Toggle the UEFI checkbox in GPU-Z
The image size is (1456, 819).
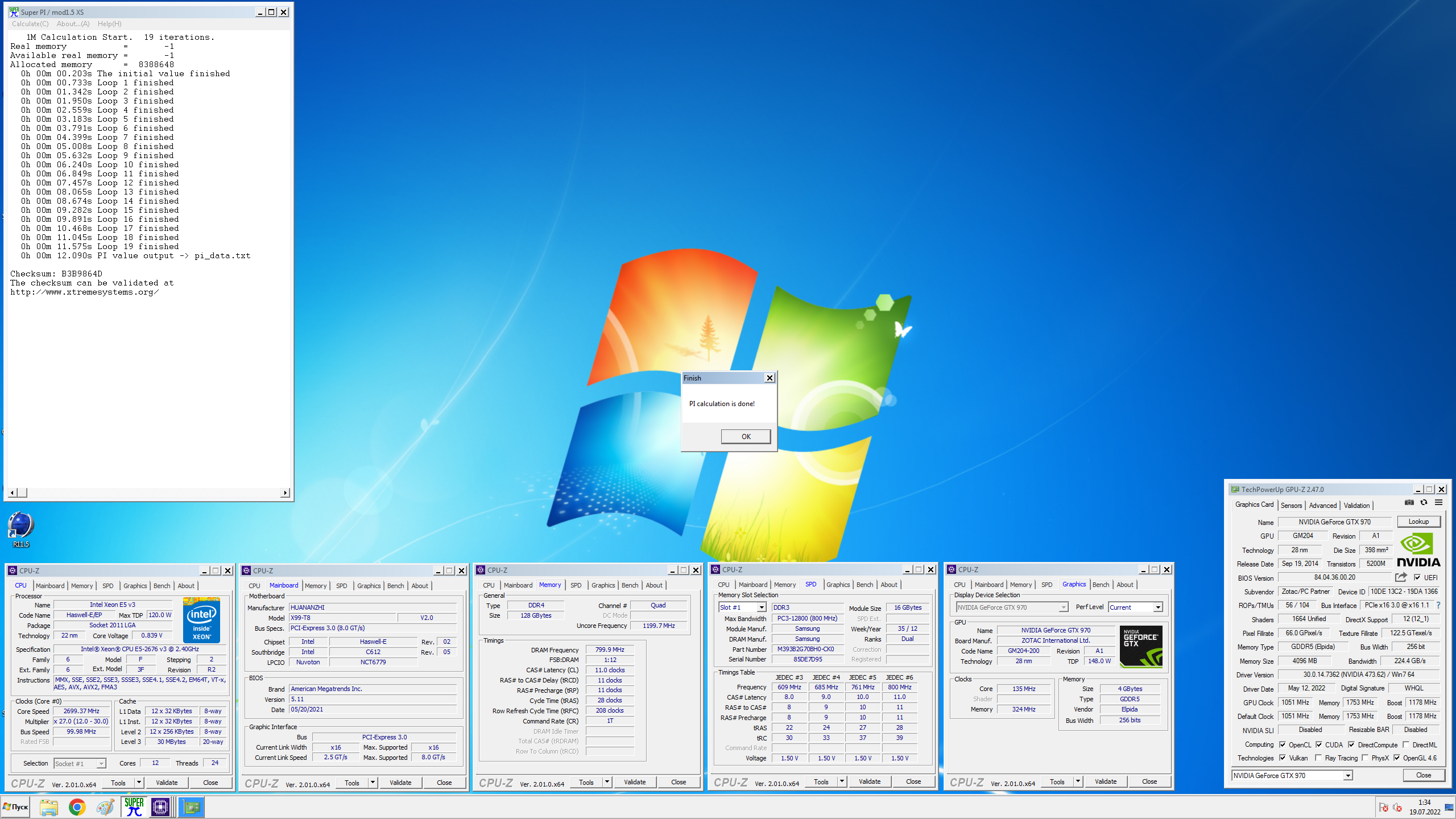click(1417, 577)
